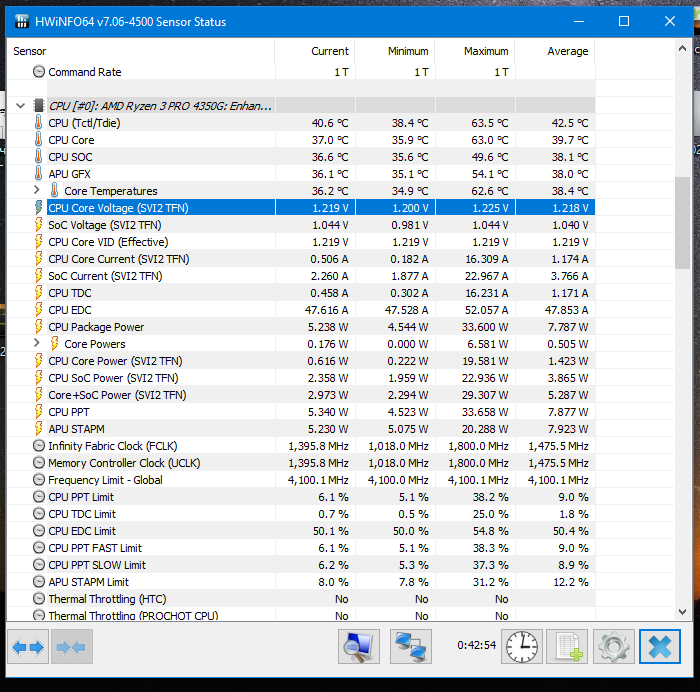Click the 47.616 A current CPU EDC value
The image size is (700, 692).
point(326,310)
